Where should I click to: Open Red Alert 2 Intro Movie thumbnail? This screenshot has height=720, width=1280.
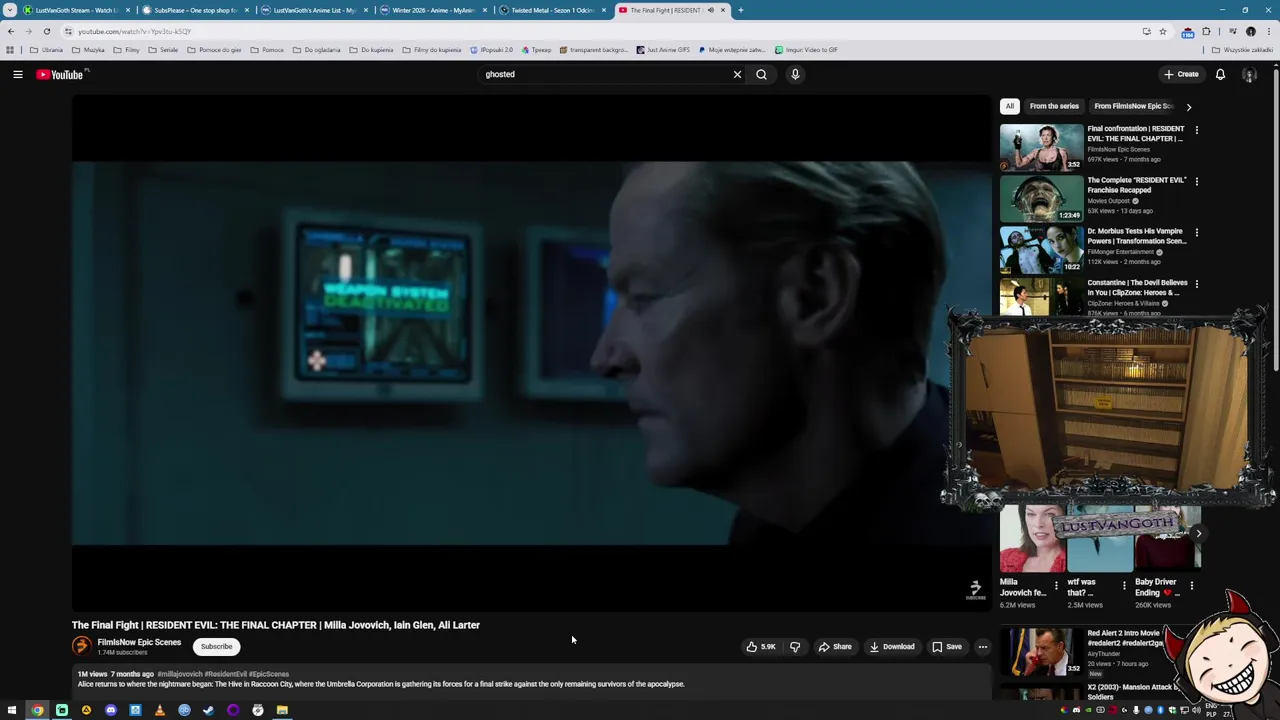(1041, 651)
